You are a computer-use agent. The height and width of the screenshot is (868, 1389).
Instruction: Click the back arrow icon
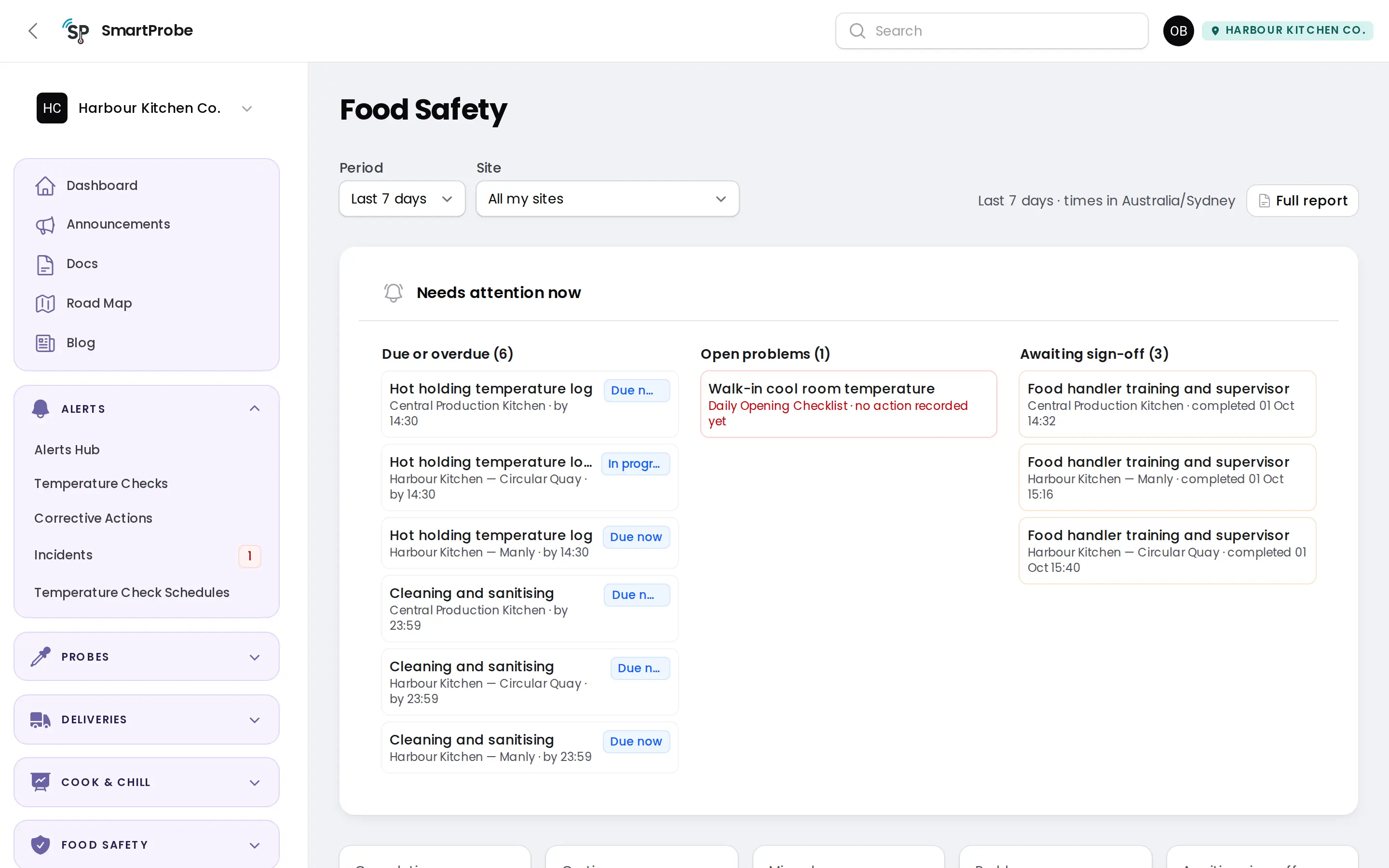pos(33,30)
